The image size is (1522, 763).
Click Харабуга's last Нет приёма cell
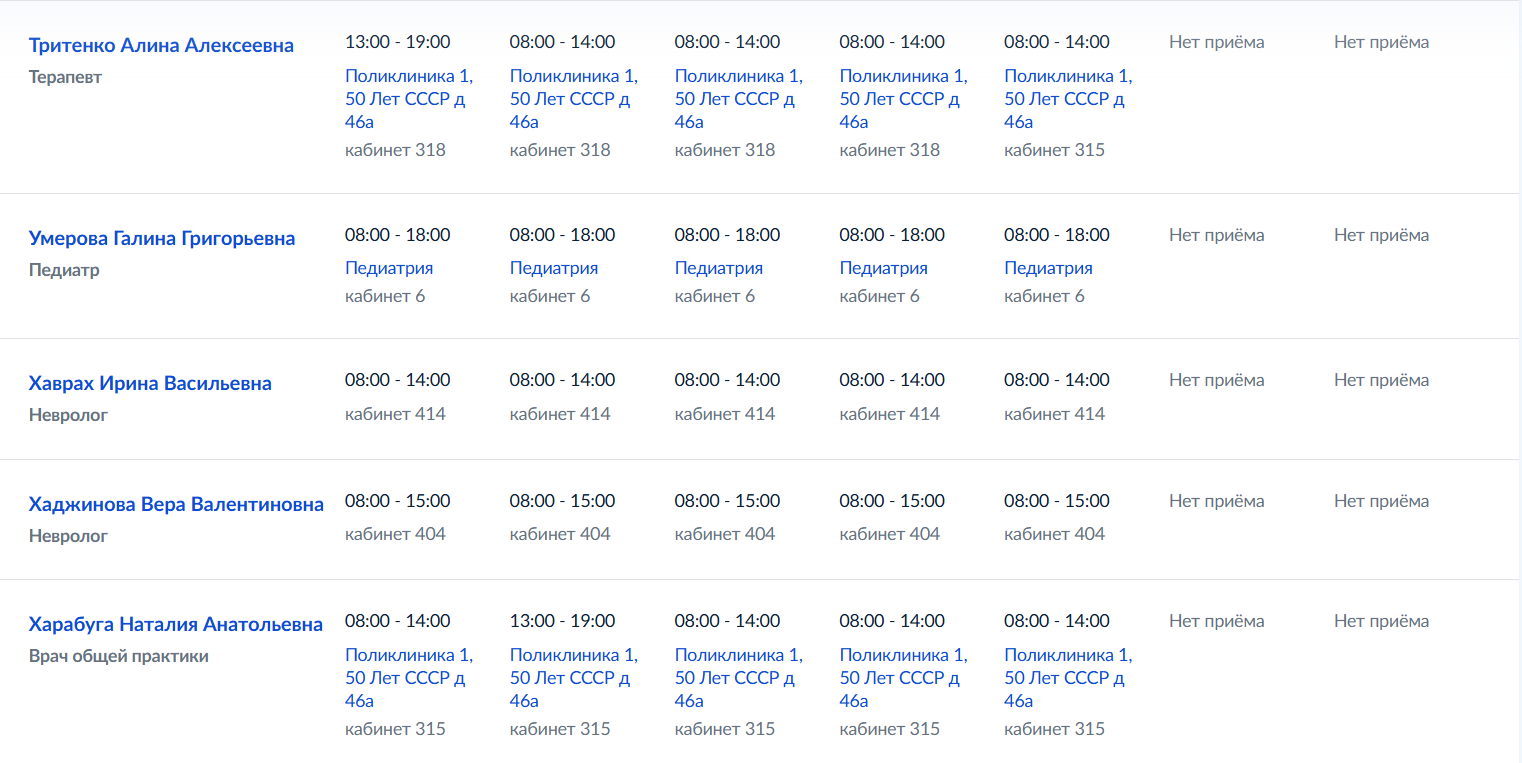1382,621
